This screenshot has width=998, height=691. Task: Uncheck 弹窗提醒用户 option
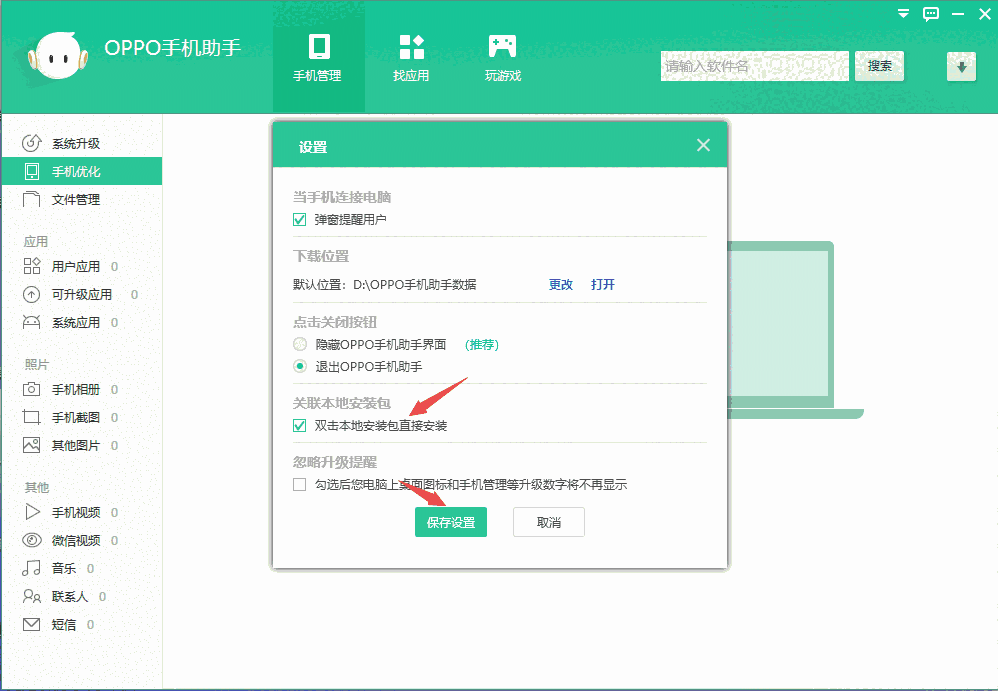pyautogui.click(x=299, y=219)
